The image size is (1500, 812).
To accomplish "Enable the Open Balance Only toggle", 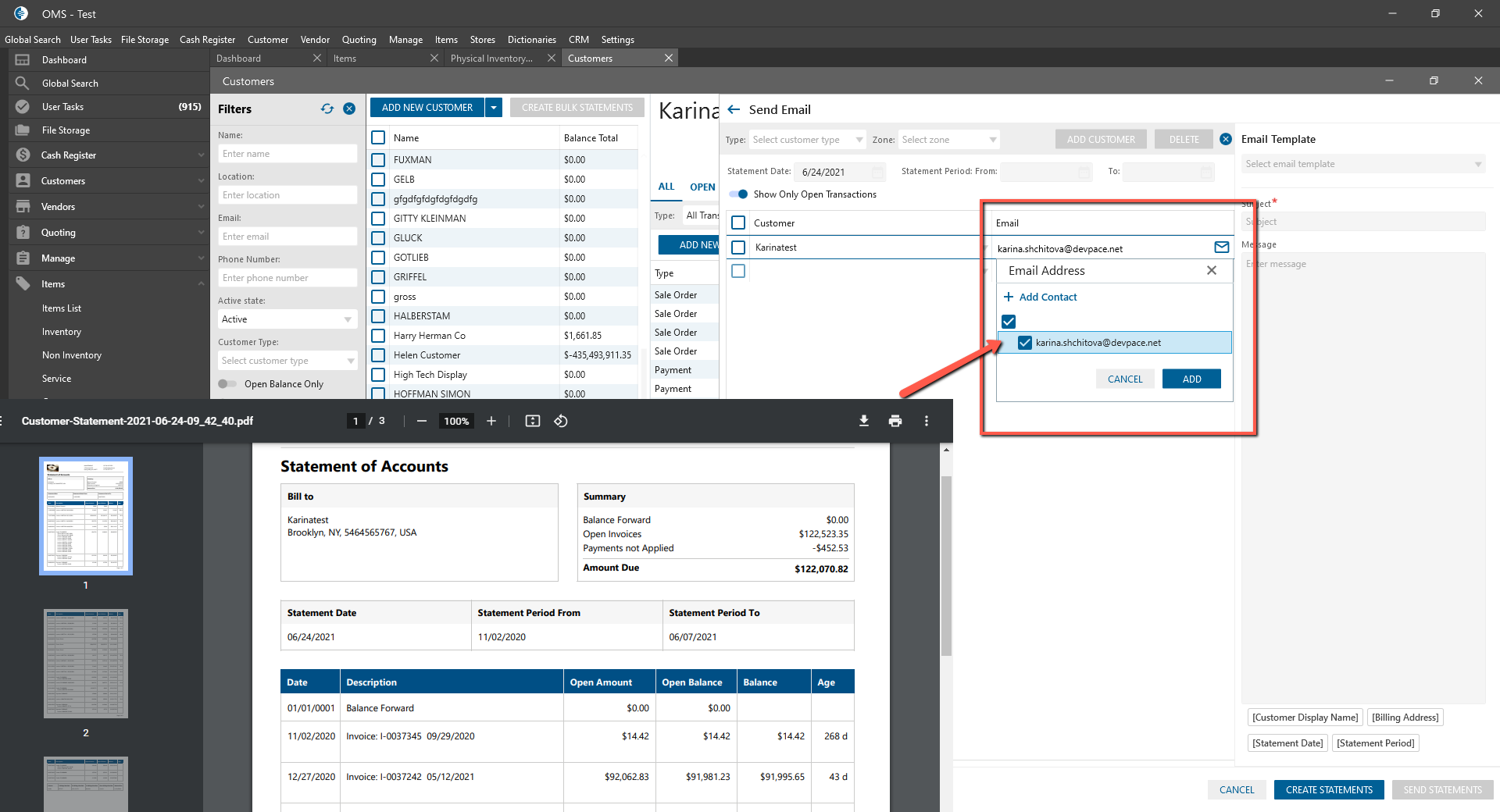I will (x=227, y=384).
